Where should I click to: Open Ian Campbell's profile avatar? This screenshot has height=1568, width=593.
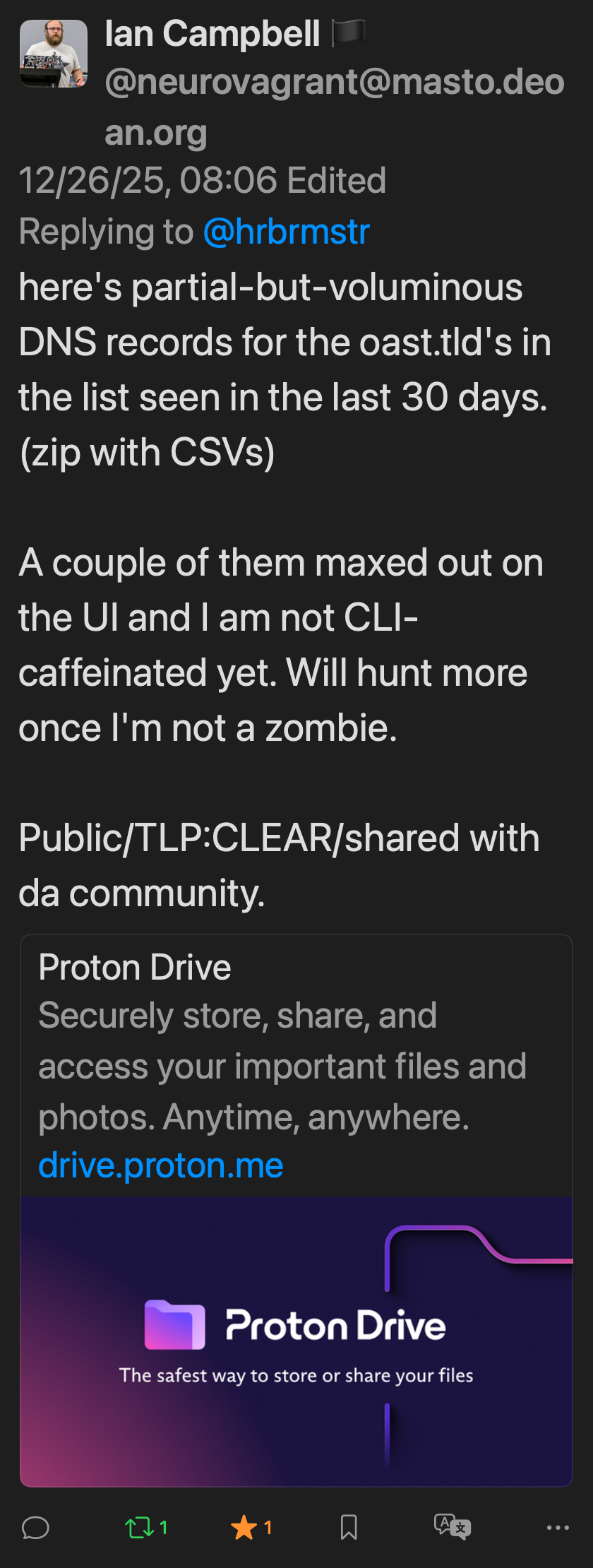pyautogui.click(x=54, y=54)
